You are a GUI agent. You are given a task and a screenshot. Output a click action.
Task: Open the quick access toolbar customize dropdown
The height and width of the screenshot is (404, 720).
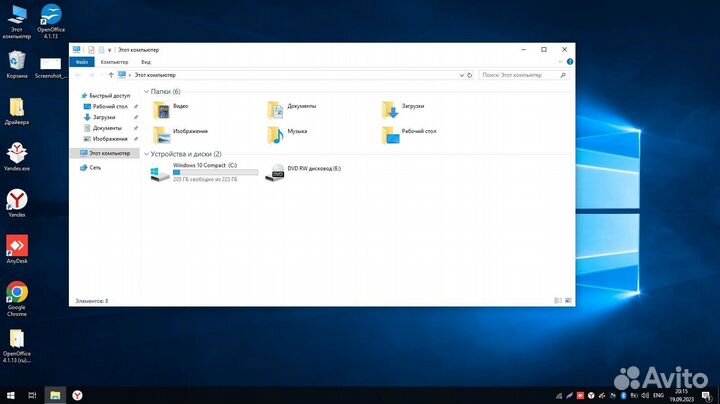click(x=109, y=50)
